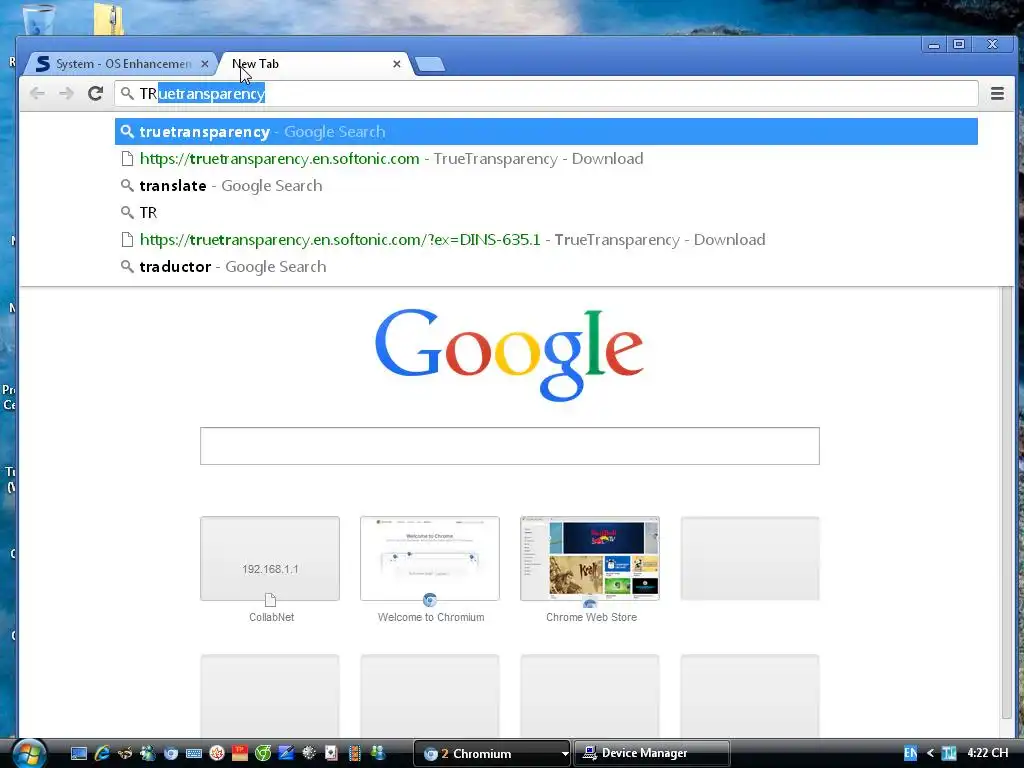Click the coiled-creature quick launch icon

tap(125, 754)
